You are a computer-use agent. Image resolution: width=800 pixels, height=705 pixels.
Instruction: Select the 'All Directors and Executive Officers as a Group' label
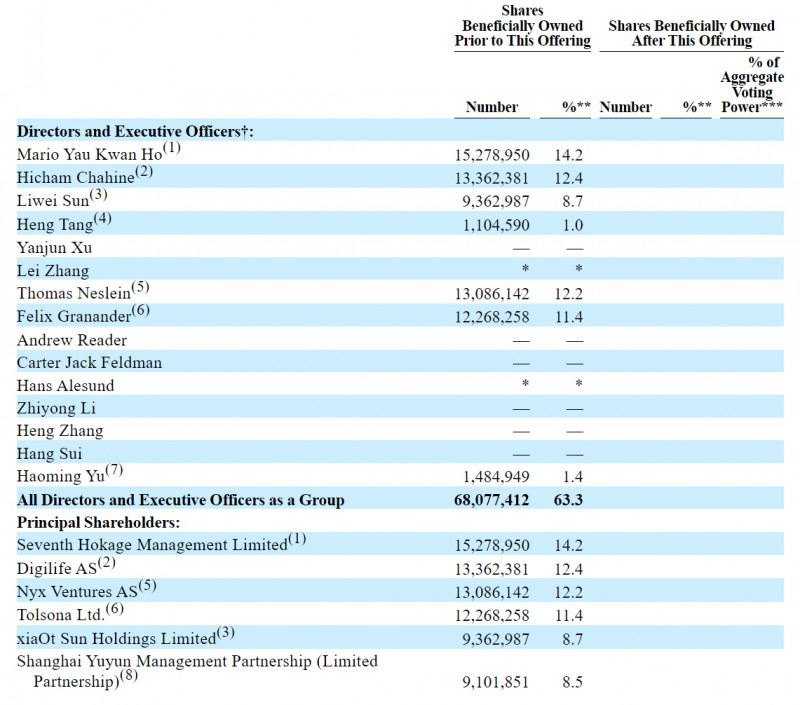point(181,499)
